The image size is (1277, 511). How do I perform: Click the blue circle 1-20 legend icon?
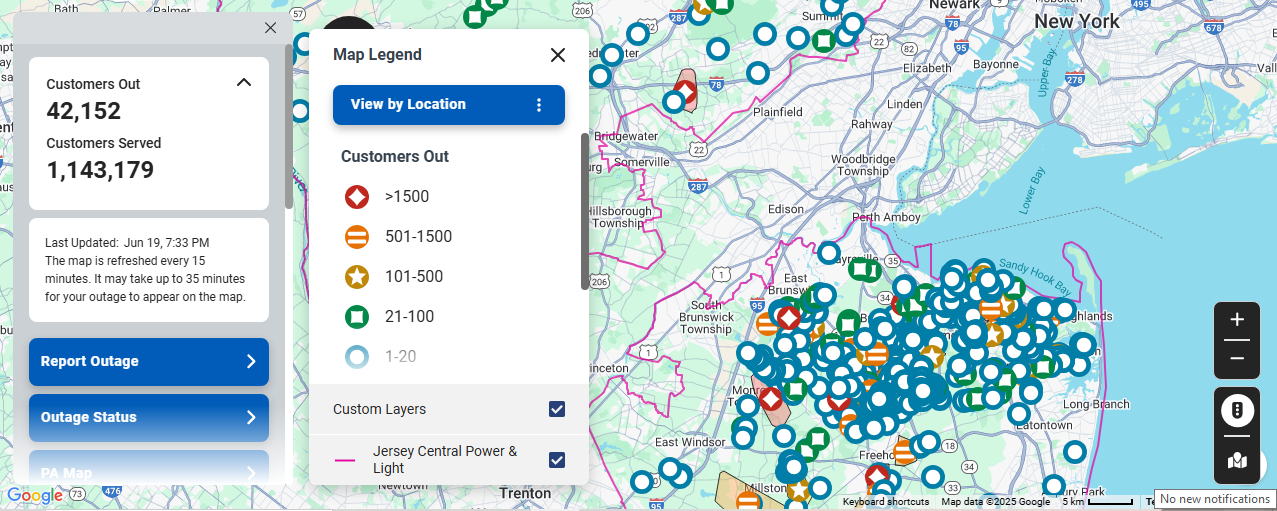click(357, 357)
